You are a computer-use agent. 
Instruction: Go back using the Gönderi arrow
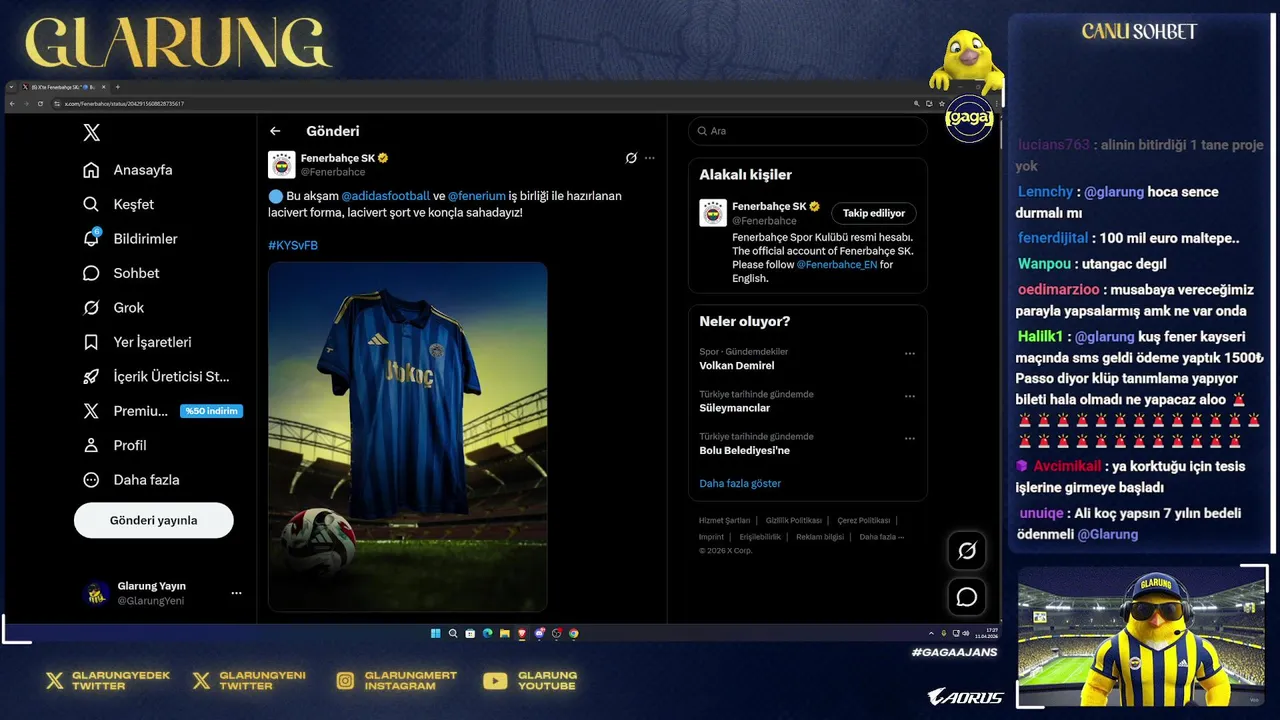pyautogui.click(x=275, y=131)
